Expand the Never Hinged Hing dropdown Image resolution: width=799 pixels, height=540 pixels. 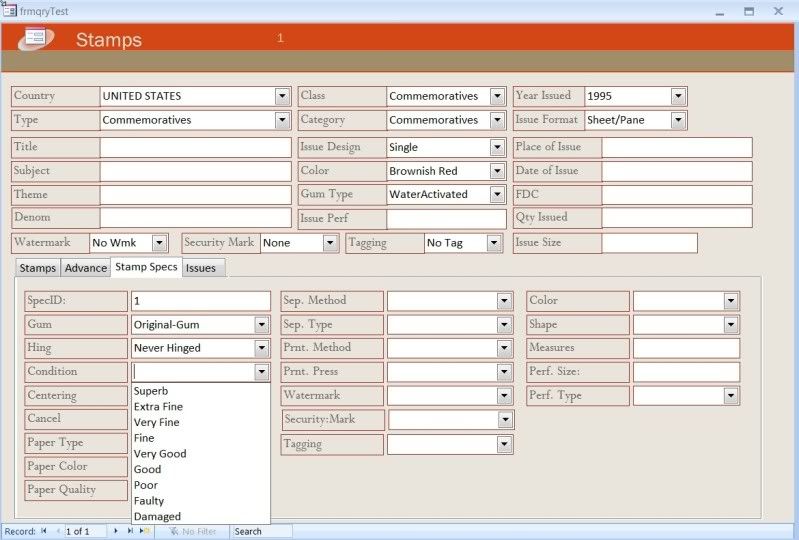pos(261,348)
